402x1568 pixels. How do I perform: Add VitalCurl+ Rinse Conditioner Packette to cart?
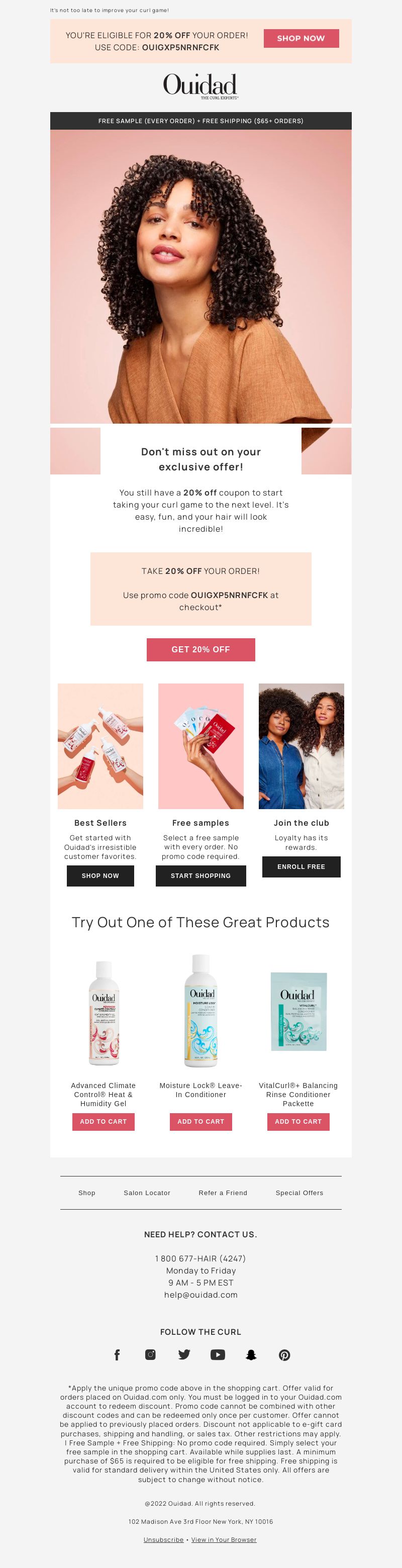298,1121
